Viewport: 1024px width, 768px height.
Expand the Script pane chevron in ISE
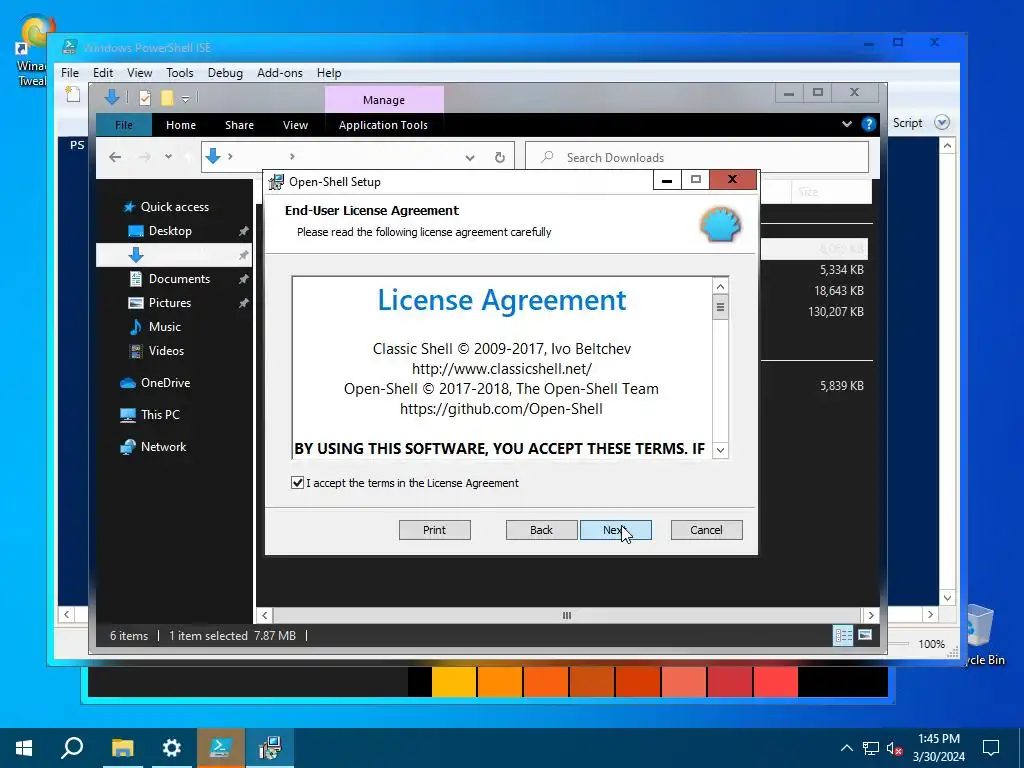[x=942, y=123]
